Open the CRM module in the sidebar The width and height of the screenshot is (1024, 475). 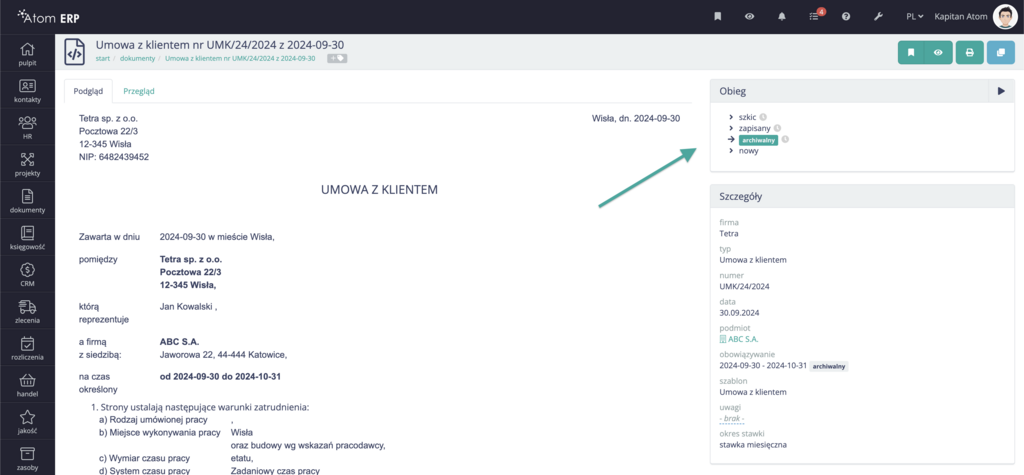coord(27,274)
